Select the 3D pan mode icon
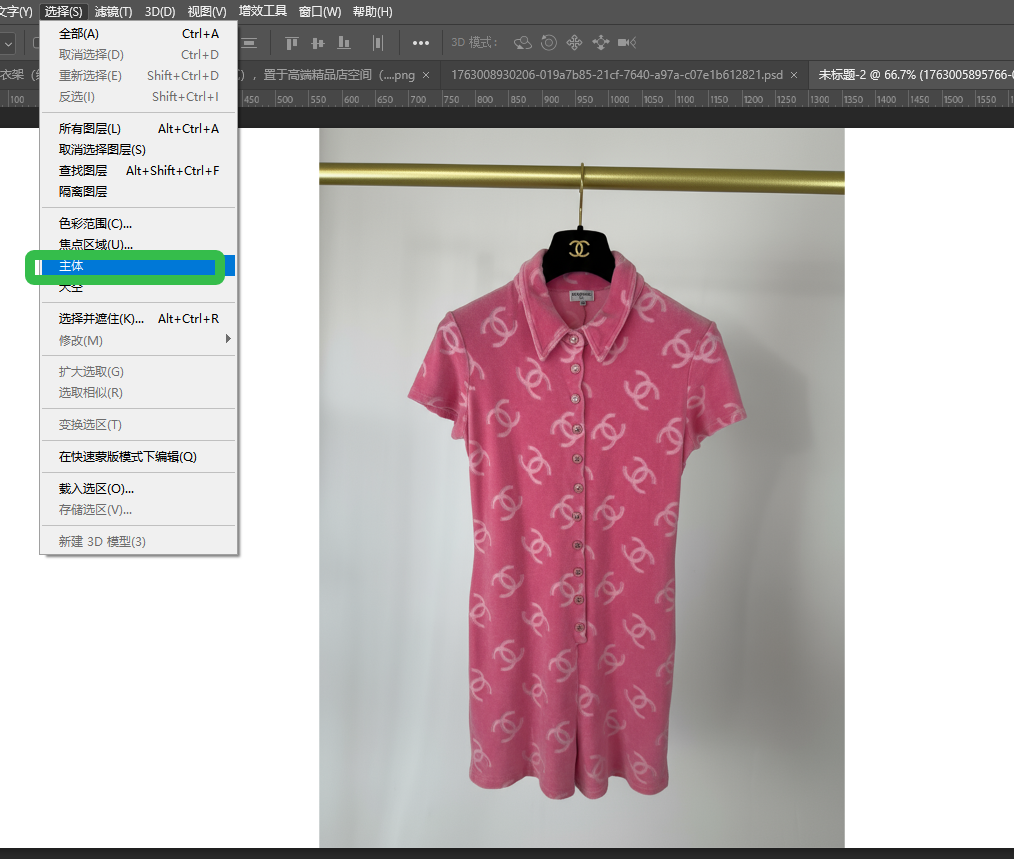Screen dimensions: 1014x859 (x=575, y=43)
